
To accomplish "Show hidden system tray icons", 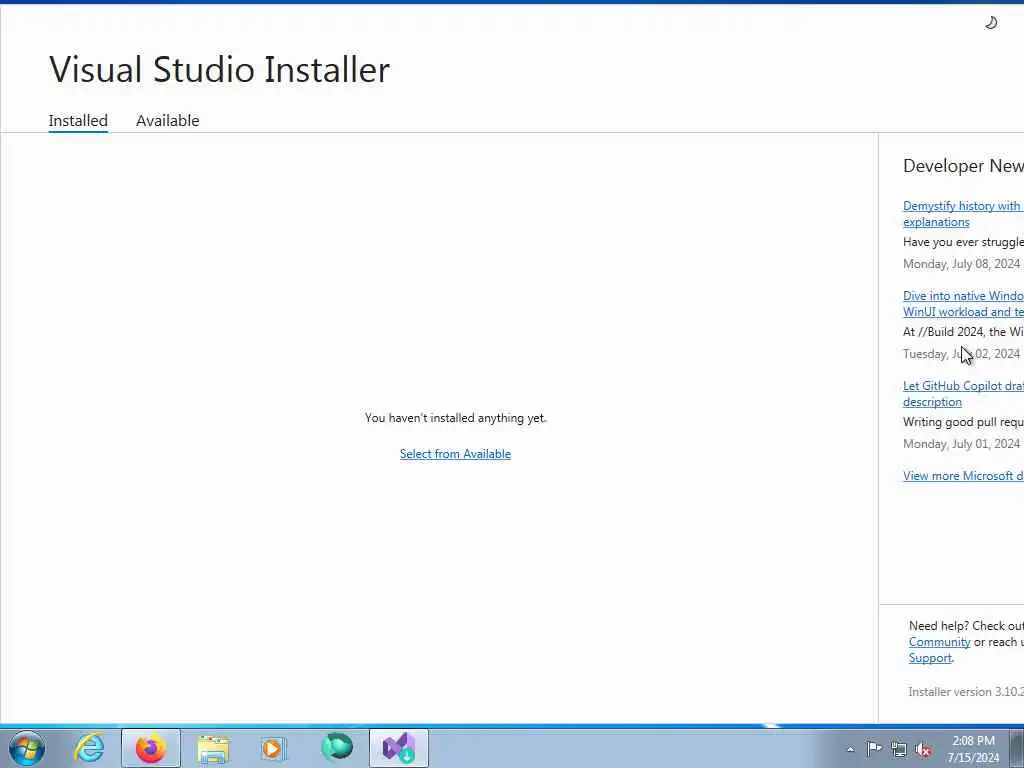I will [850, 749].
